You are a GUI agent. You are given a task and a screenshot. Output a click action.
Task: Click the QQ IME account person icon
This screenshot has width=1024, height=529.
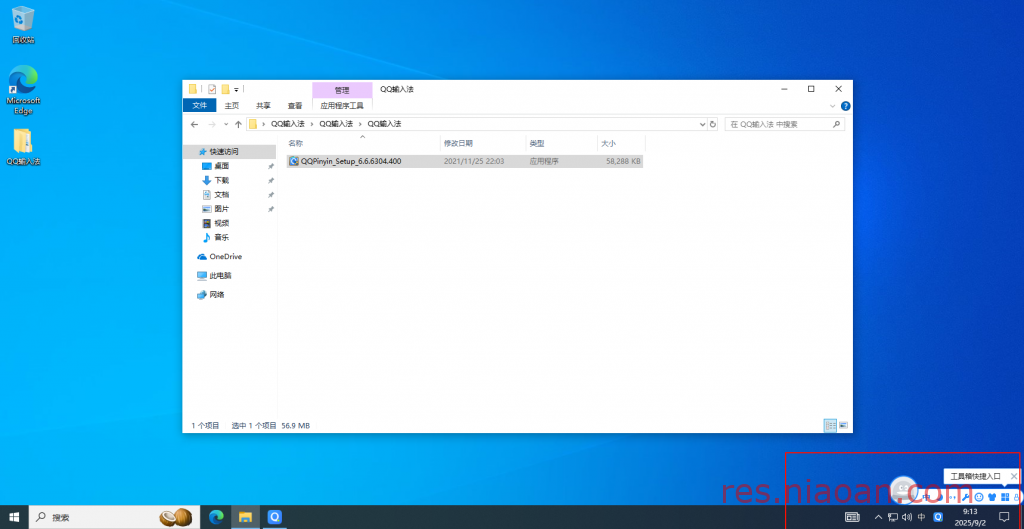1016,497
